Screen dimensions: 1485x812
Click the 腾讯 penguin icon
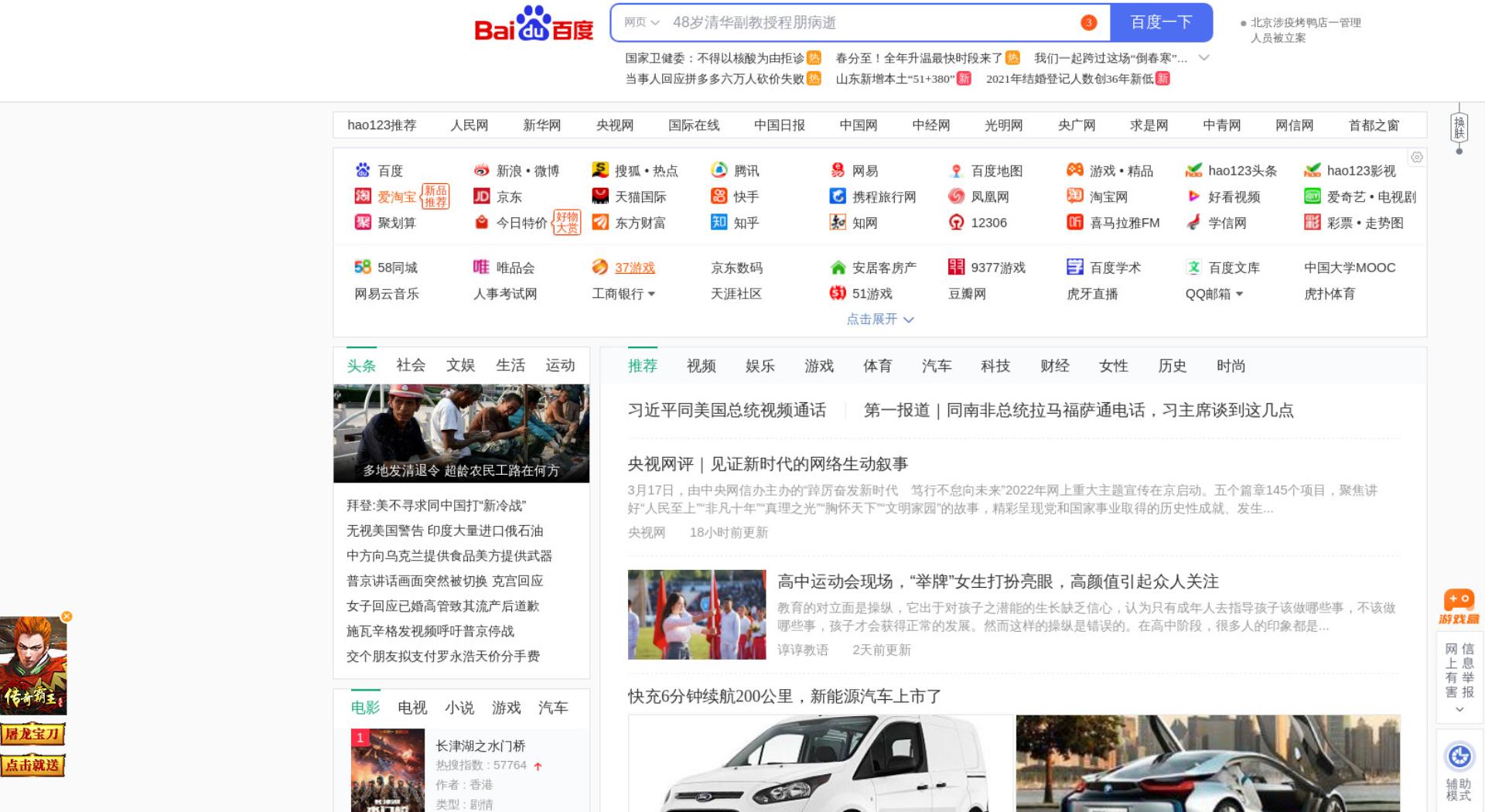pos(719,170)
